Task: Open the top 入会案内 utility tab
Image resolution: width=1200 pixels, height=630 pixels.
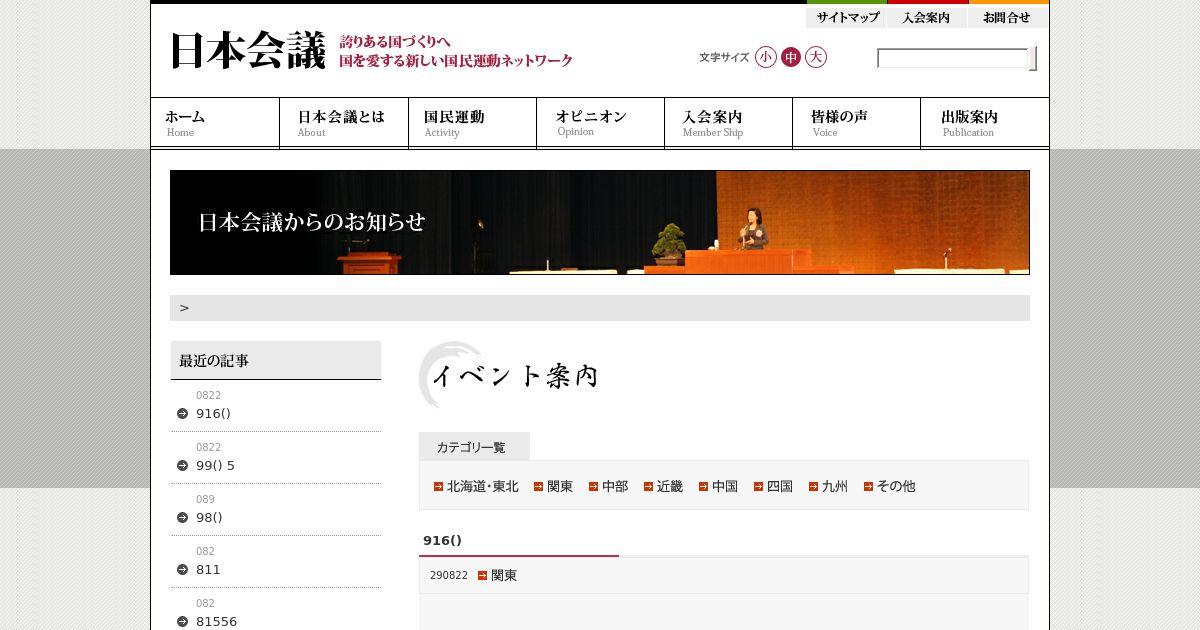Action: coord(927,16)
